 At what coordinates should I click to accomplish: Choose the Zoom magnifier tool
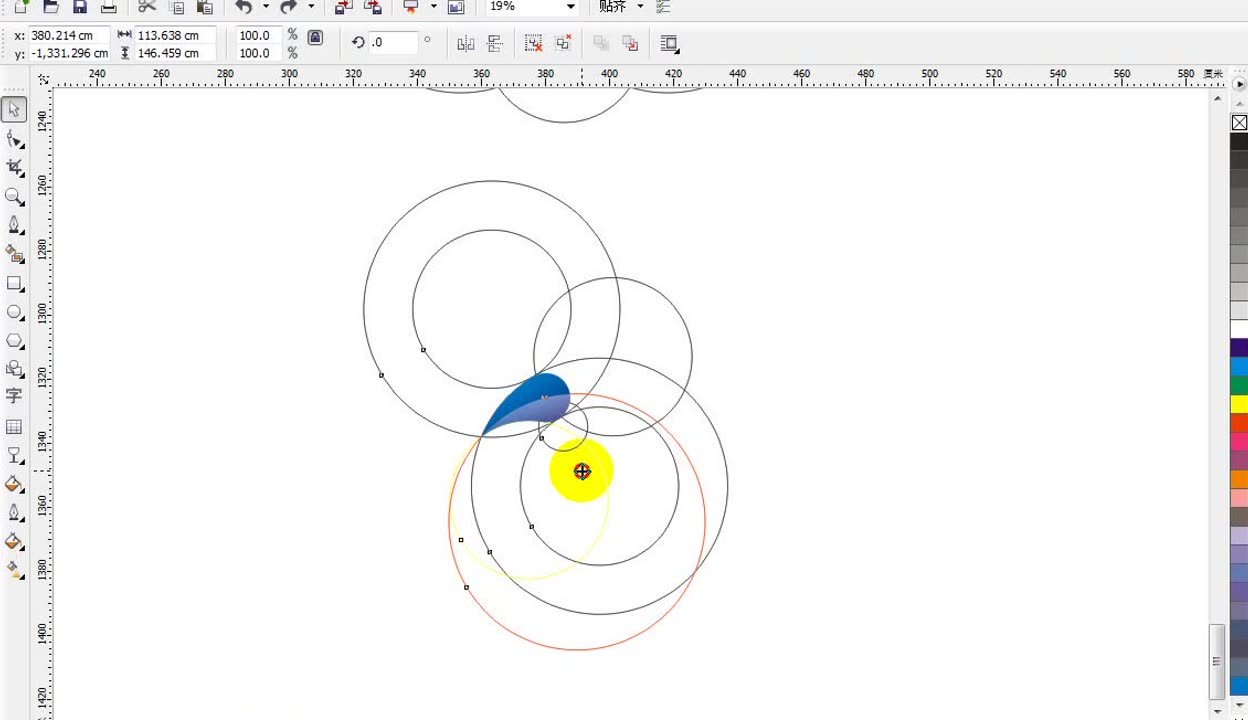[x=14, y=196]
